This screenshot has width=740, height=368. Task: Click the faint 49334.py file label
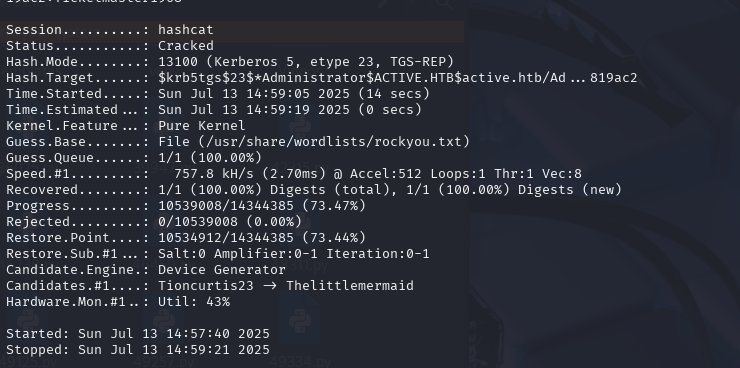coord(298,363)
